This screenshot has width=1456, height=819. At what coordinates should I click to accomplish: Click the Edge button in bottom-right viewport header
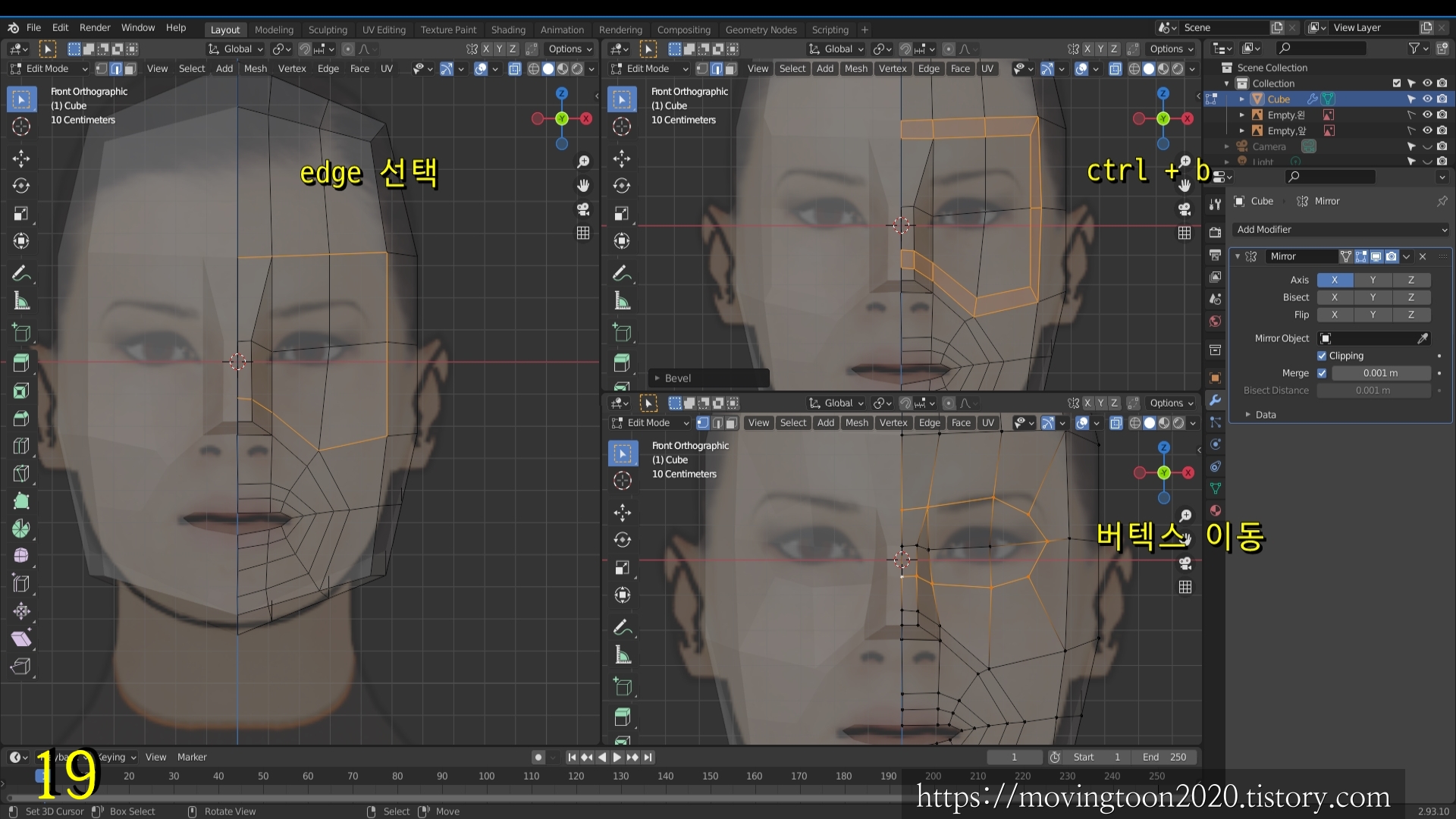(929, 423)
